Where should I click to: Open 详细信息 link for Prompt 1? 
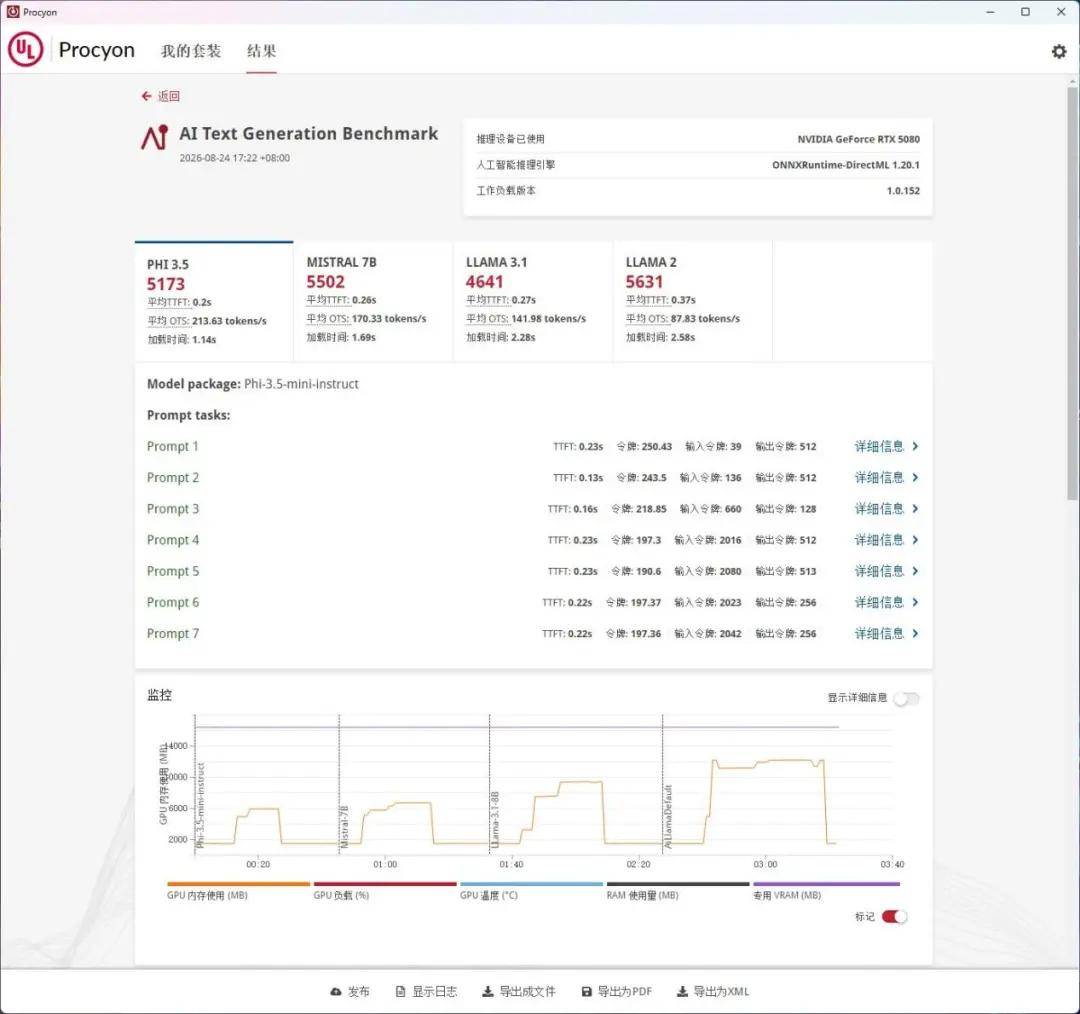[879, 446]
